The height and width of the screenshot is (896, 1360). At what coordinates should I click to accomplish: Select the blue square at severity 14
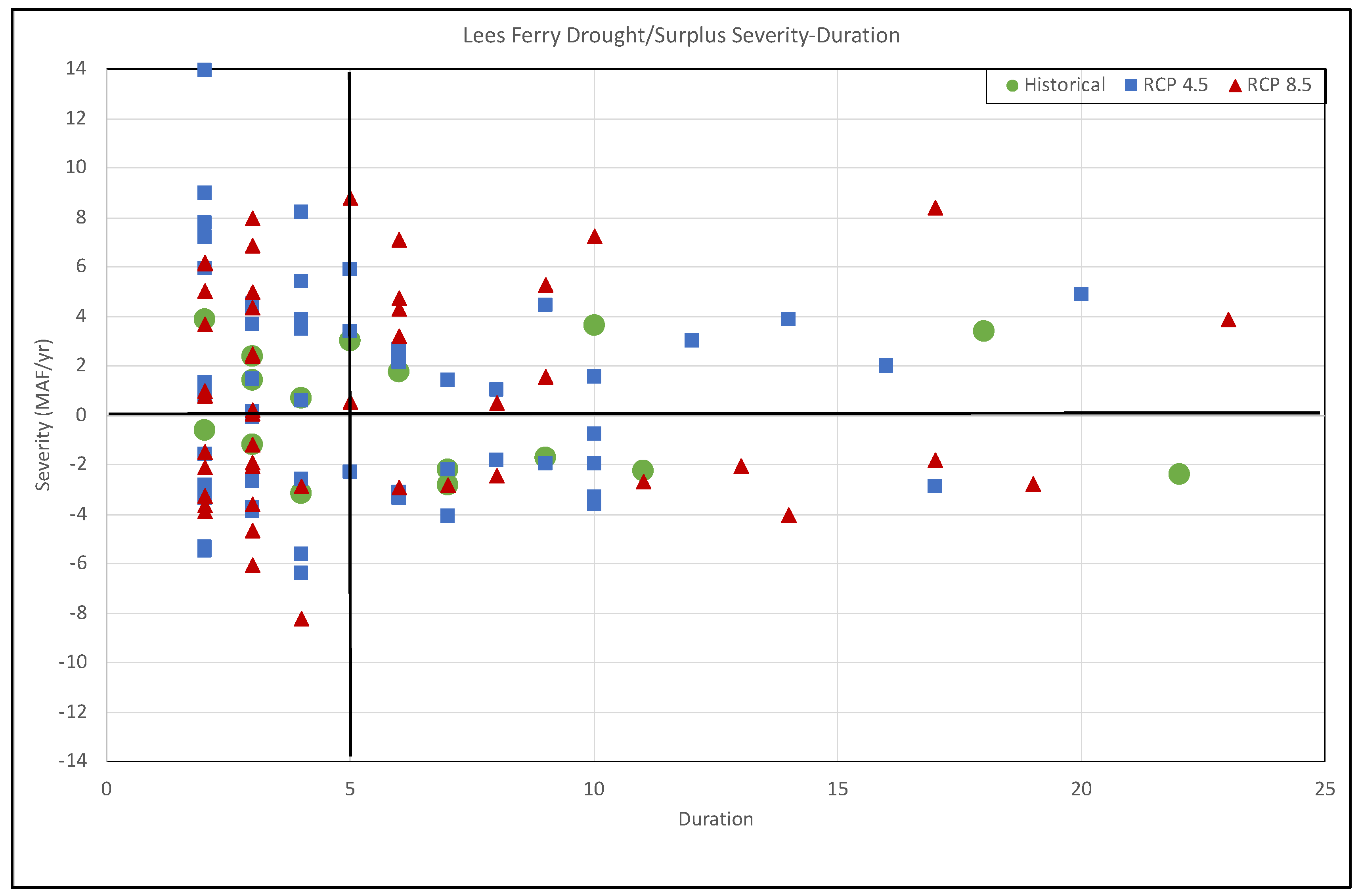point(205,70)
